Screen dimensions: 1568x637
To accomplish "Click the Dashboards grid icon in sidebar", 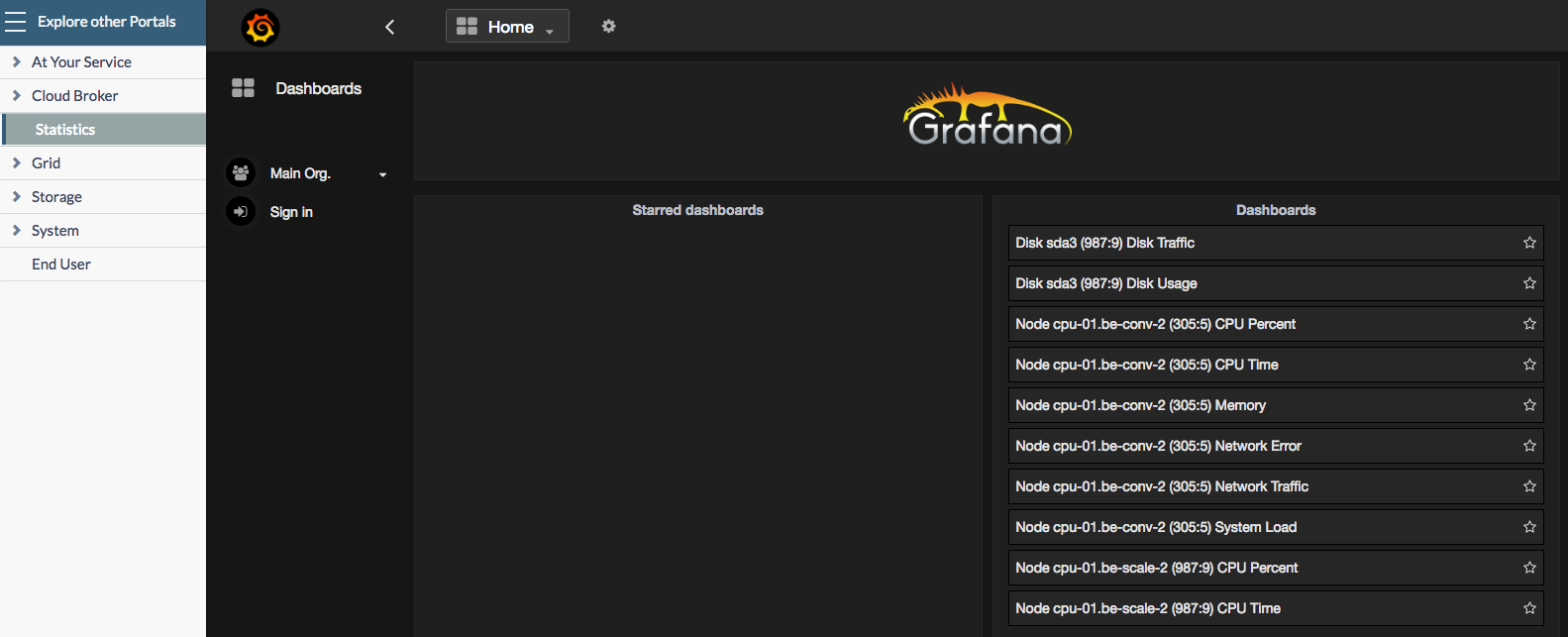I will tap(243, 88).
